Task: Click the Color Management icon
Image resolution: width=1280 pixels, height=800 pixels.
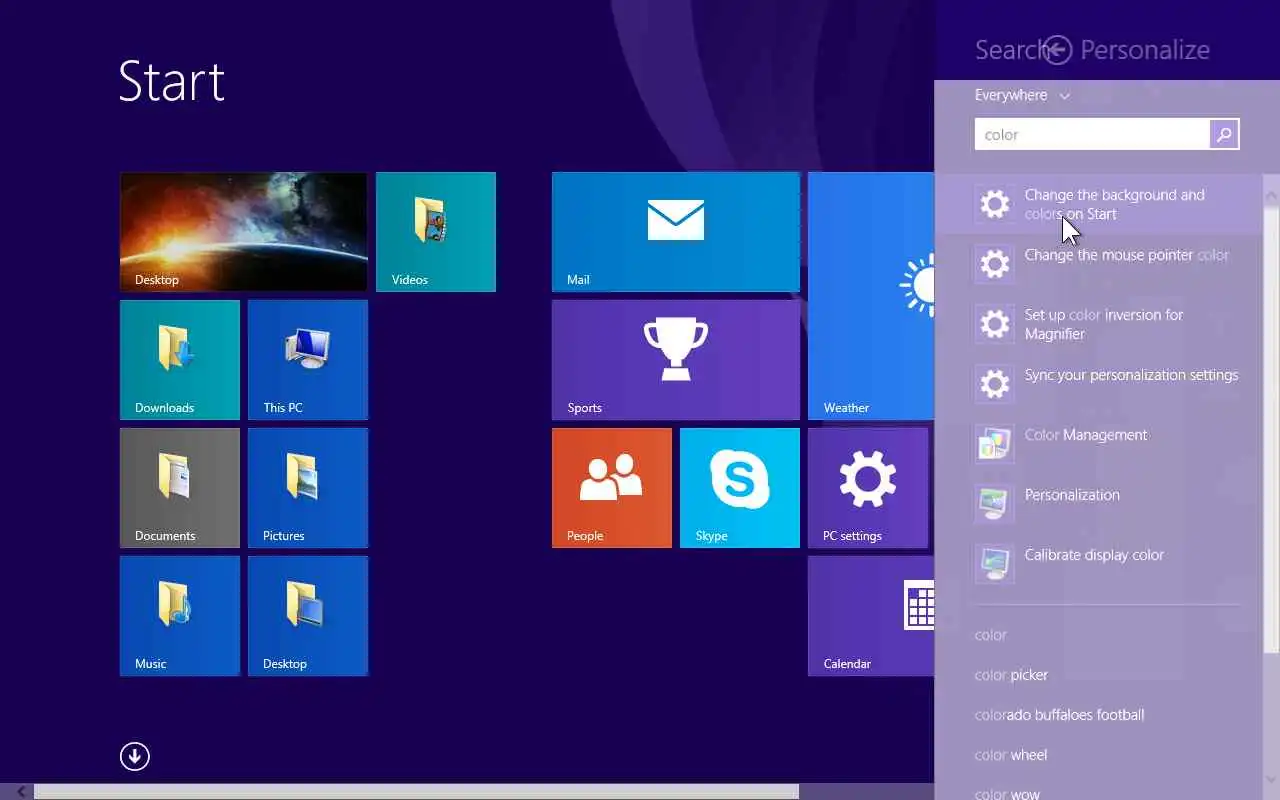Action: coord(995,444)
